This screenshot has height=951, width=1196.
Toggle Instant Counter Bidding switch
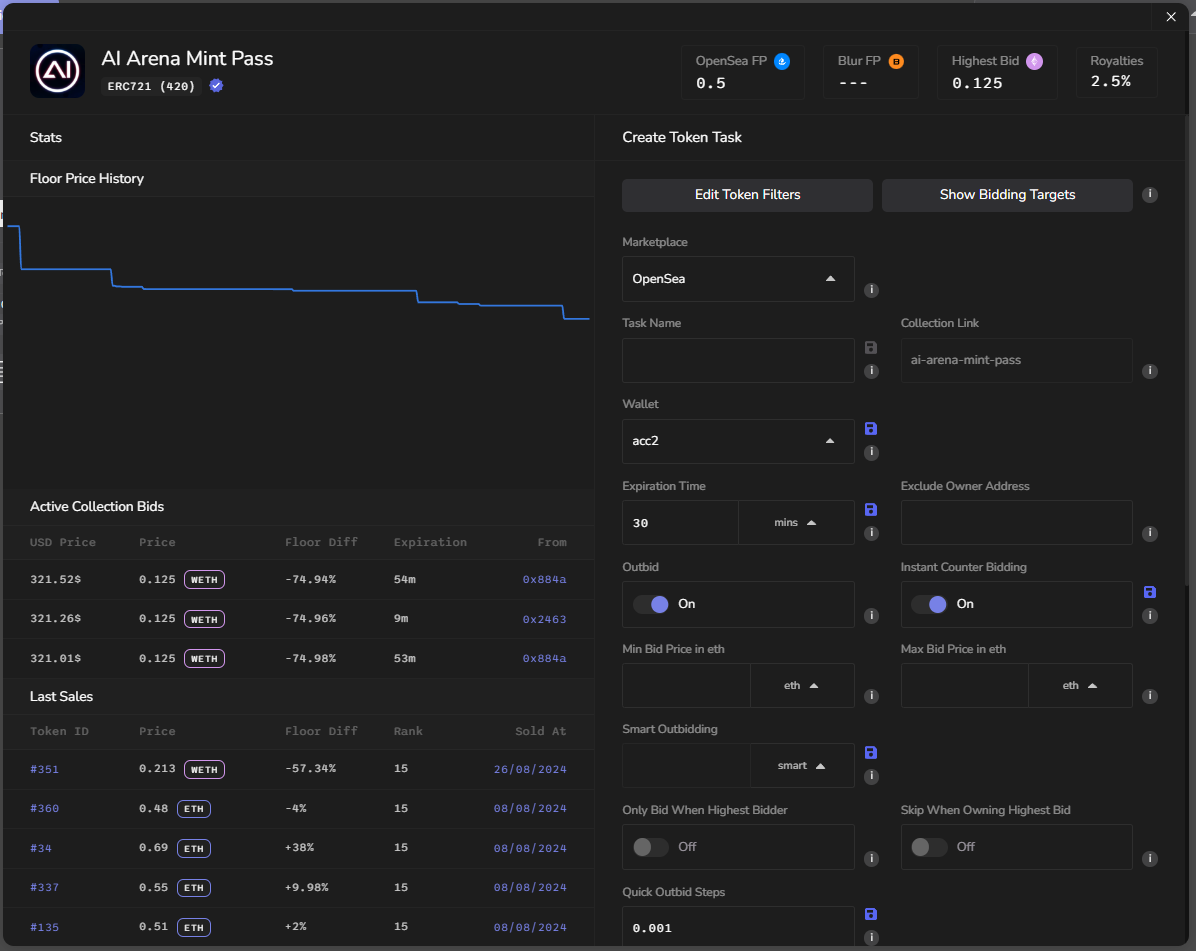coord(930,605)
